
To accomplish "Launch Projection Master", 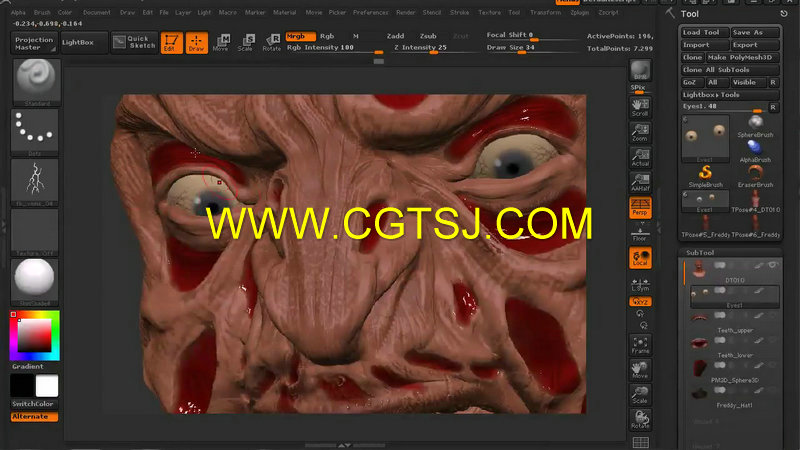I will click(x=34, y=43).
